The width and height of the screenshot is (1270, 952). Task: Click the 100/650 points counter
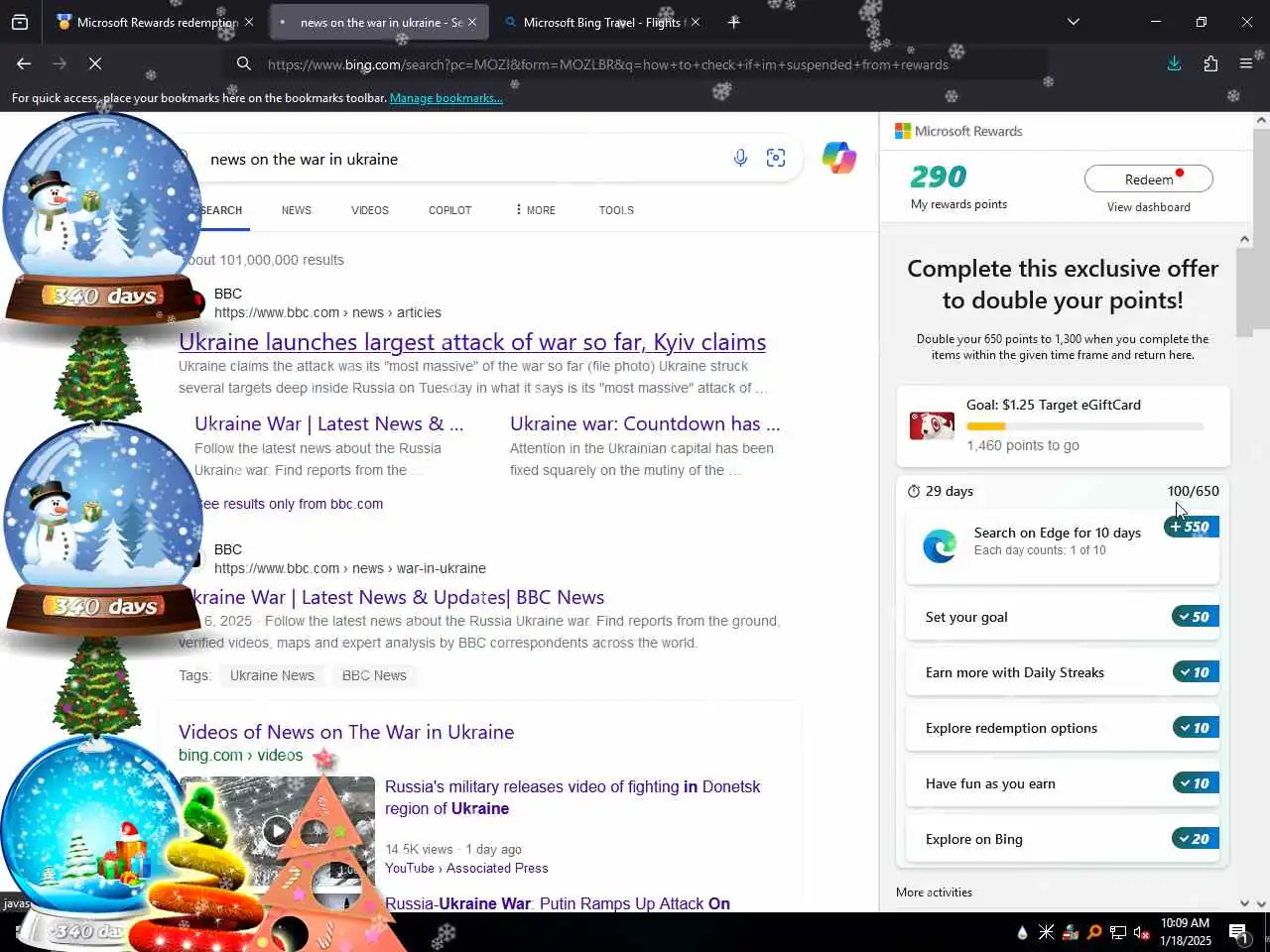click(1193, 491)
